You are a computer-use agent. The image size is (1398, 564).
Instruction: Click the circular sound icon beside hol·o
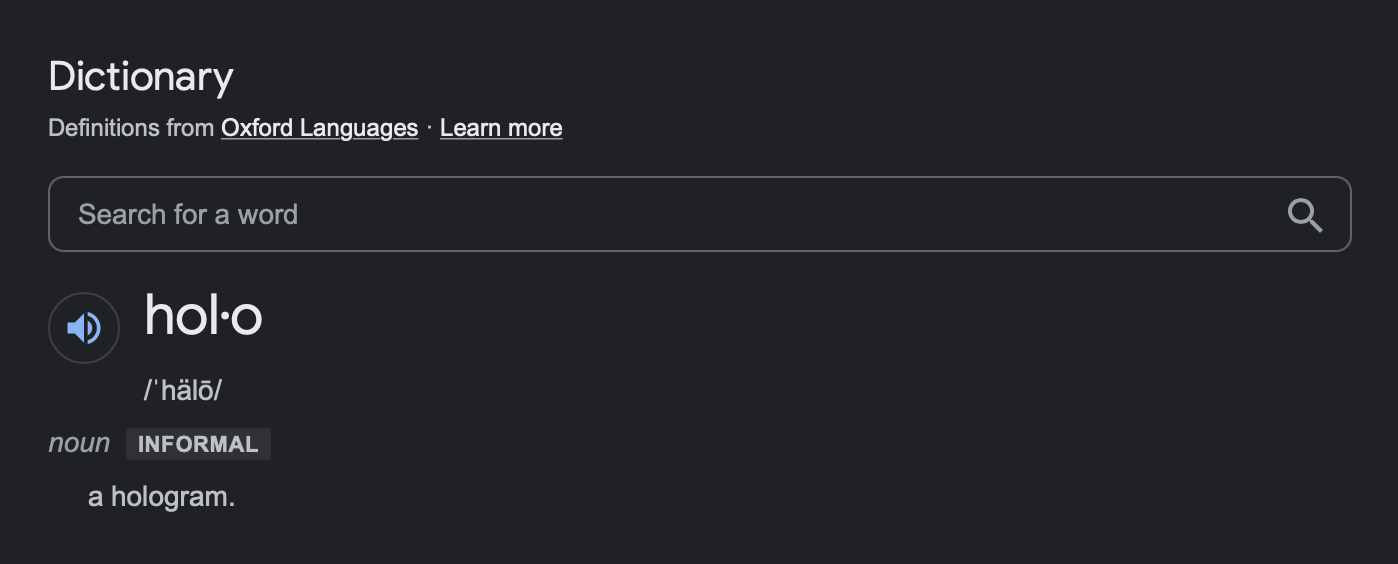click(x=84, y=328)
